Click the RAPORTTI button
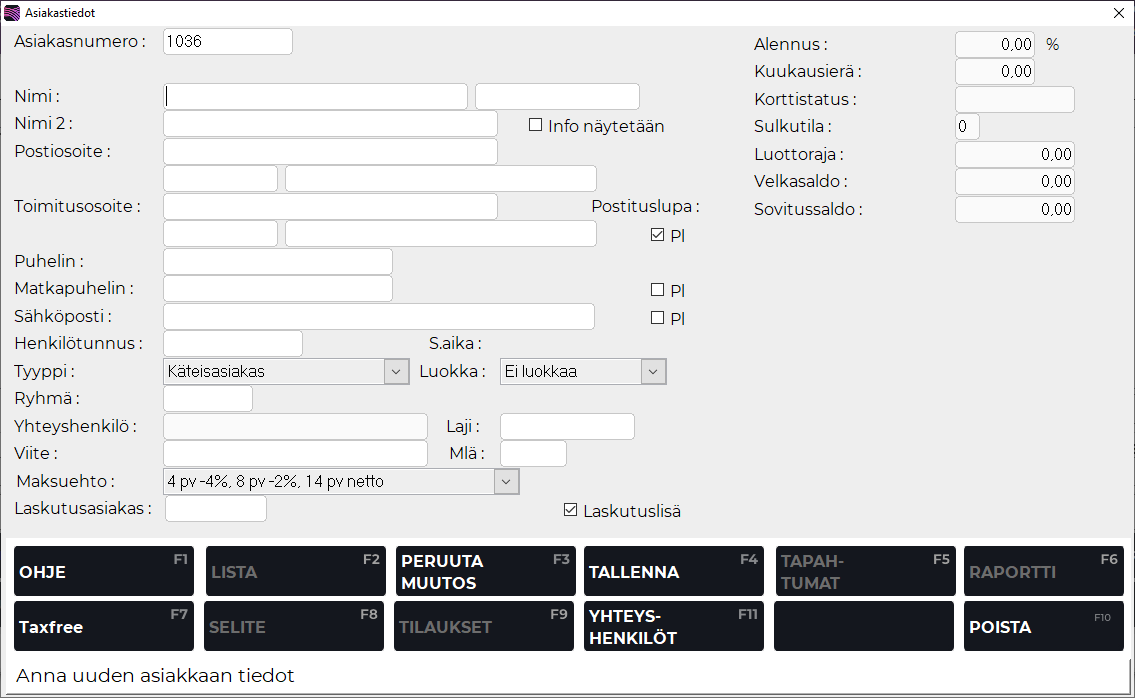Viewport: 1135px width, 698px height. 1043,571
